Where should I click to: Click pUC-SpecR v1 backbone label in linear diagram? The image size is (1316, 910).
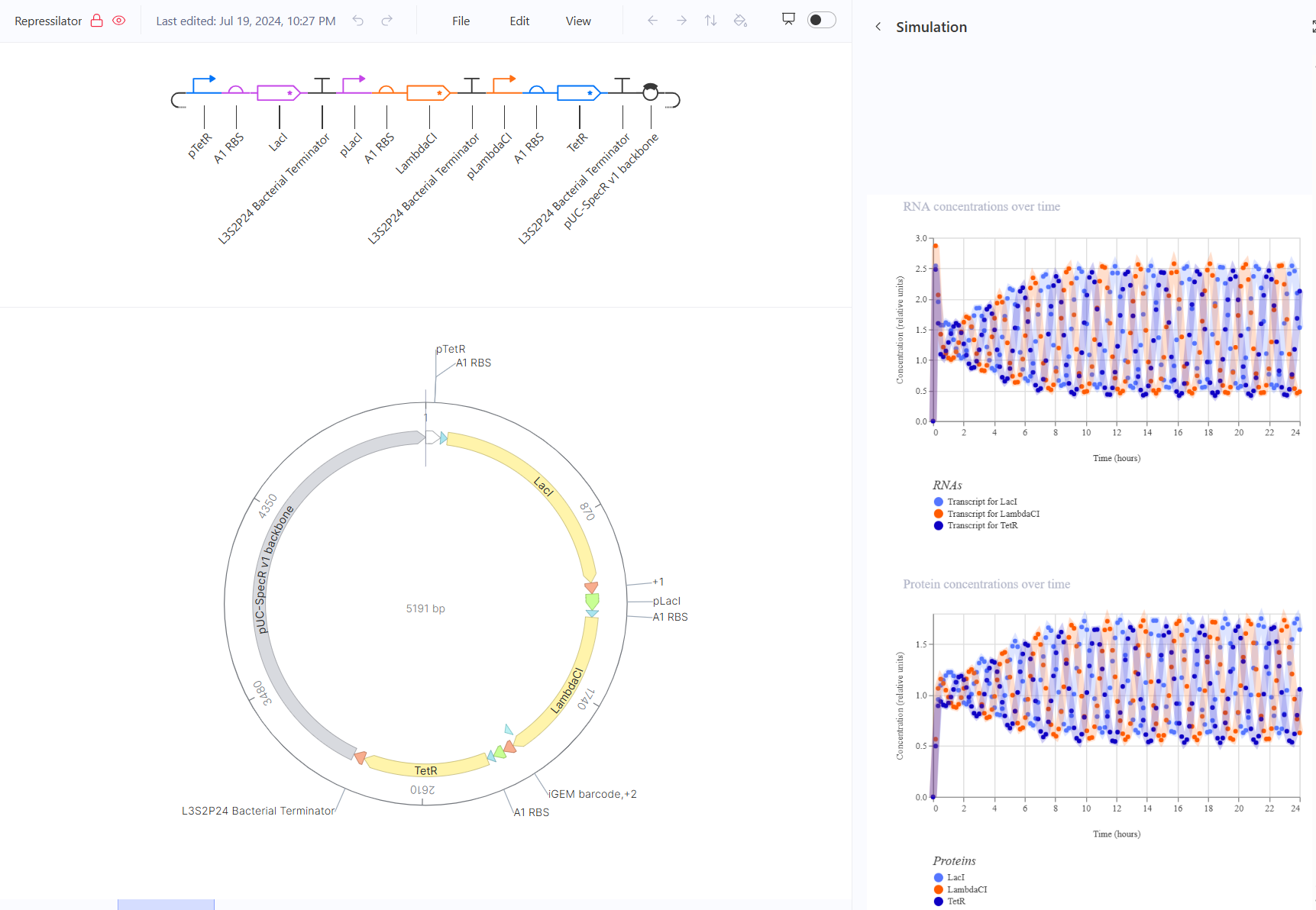tap(611, 182)
